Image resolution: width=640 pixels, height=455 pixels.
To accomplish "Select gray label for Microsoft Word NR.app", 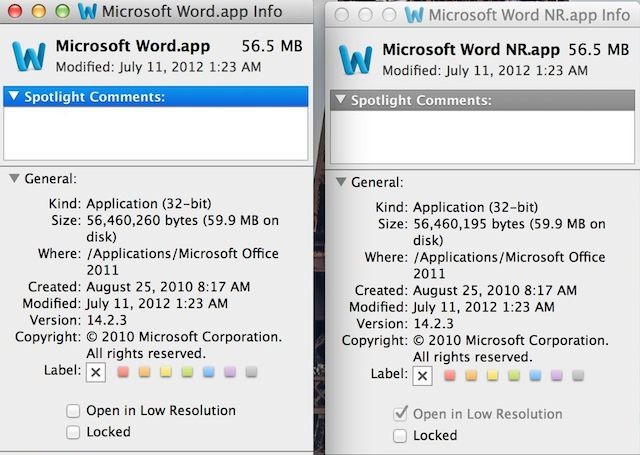I will click(578, 375).
